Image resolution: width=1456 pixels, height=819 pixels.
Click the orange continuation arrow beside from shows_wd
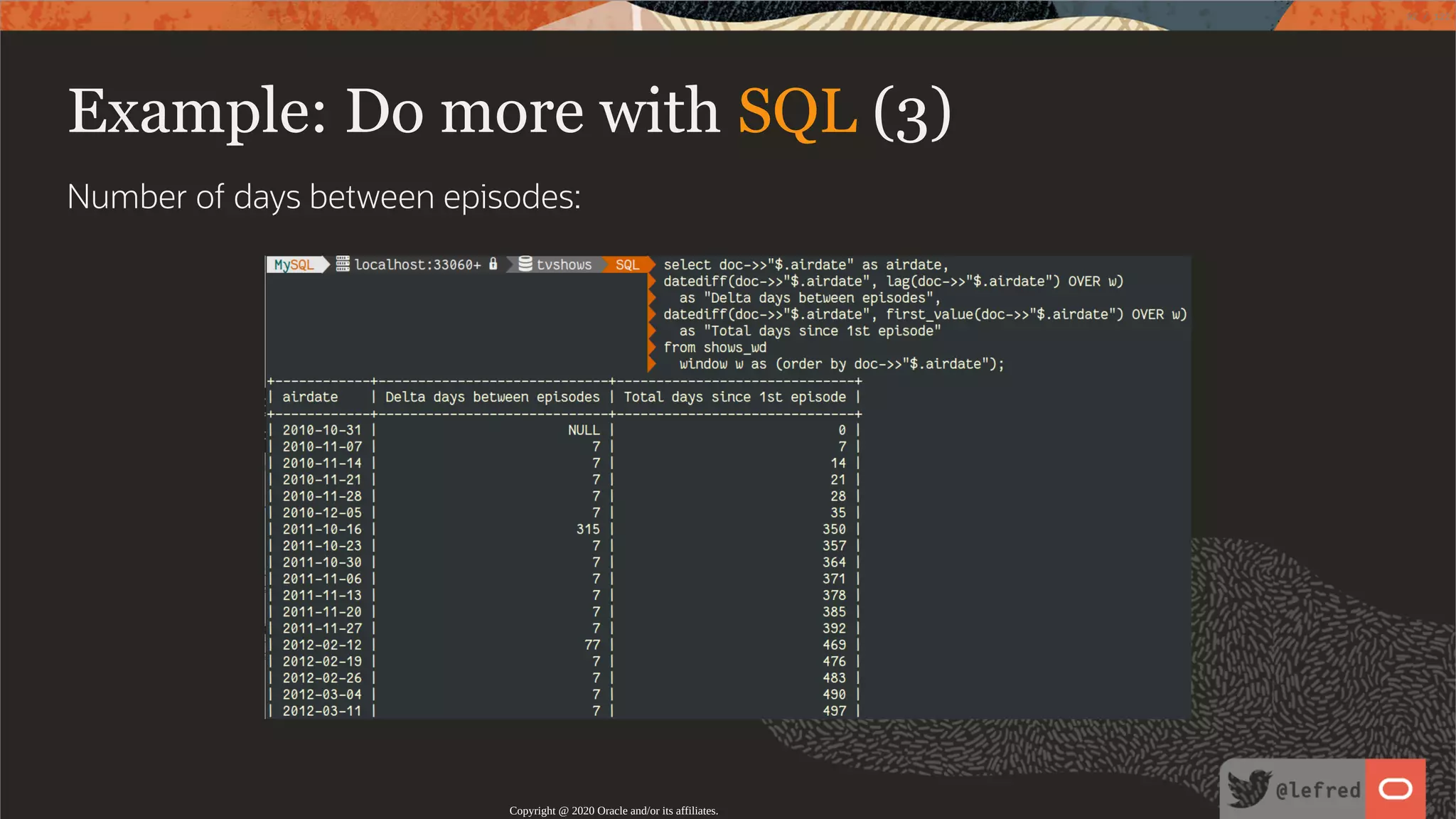tap(651, 348)
